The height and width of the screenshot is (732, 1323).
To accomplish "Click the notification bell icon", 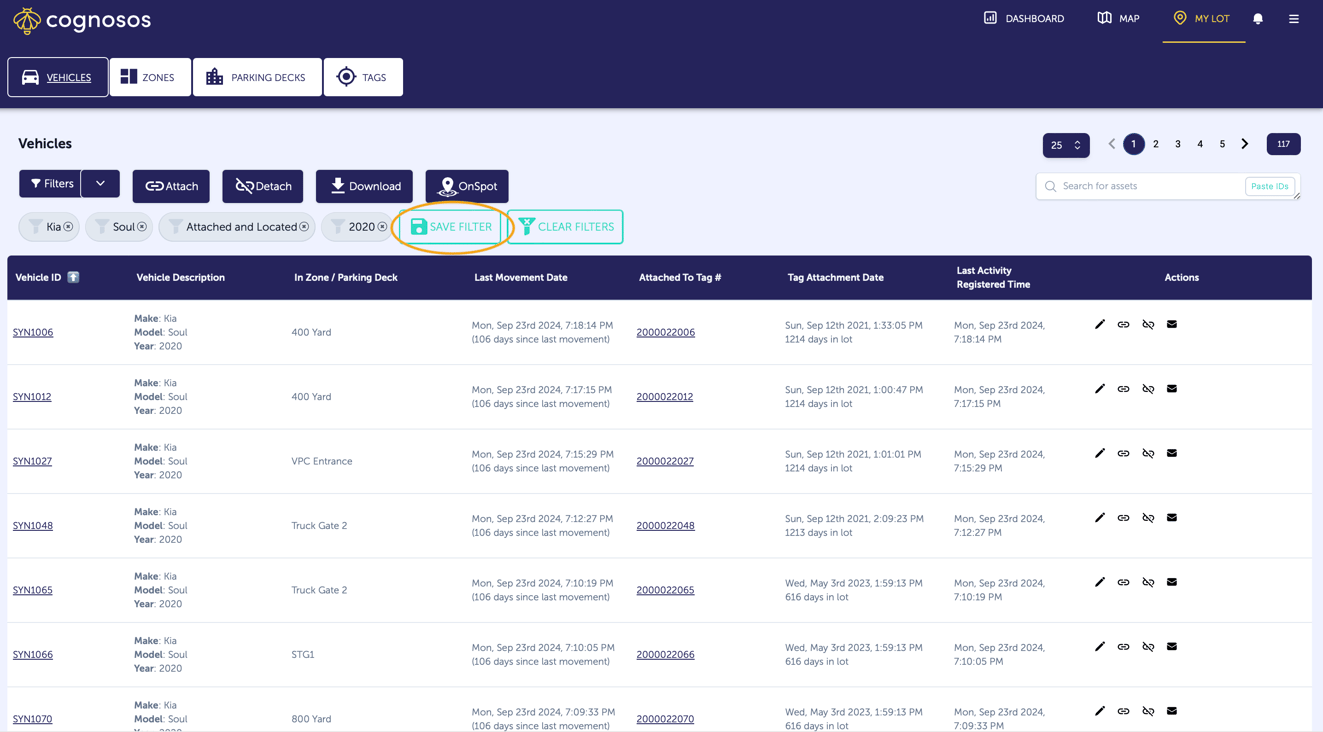I will click(x=1258, y=19).
